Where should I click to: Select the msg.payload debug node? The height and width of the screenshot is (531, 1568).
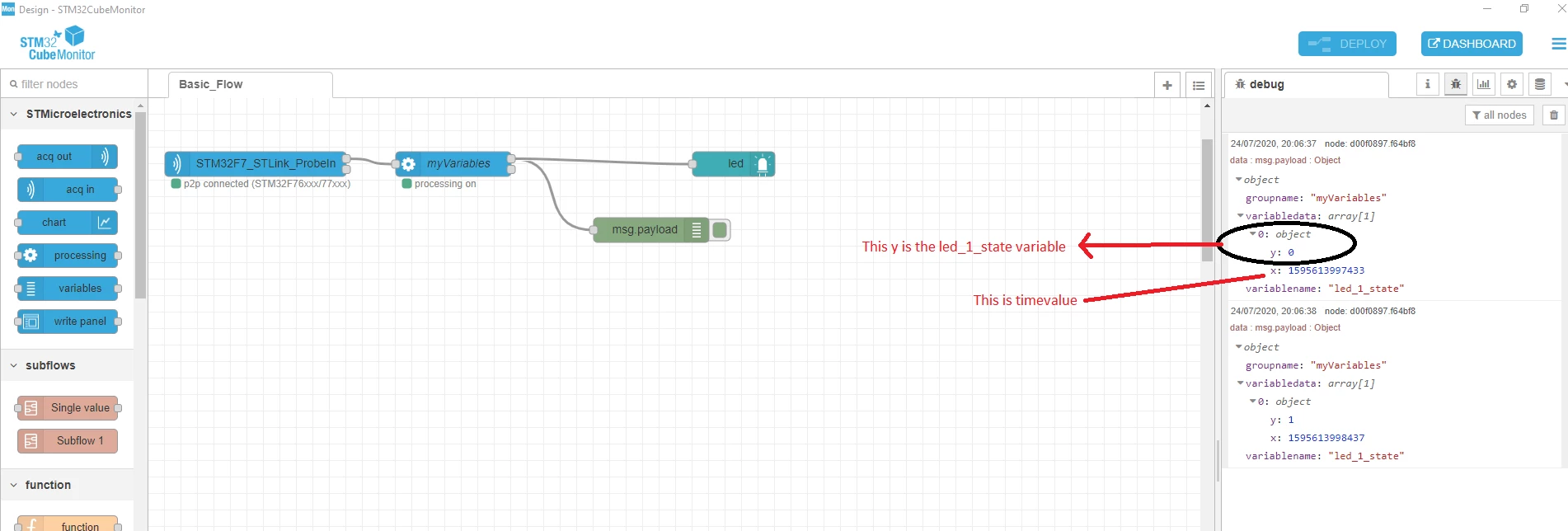point(651,230)
